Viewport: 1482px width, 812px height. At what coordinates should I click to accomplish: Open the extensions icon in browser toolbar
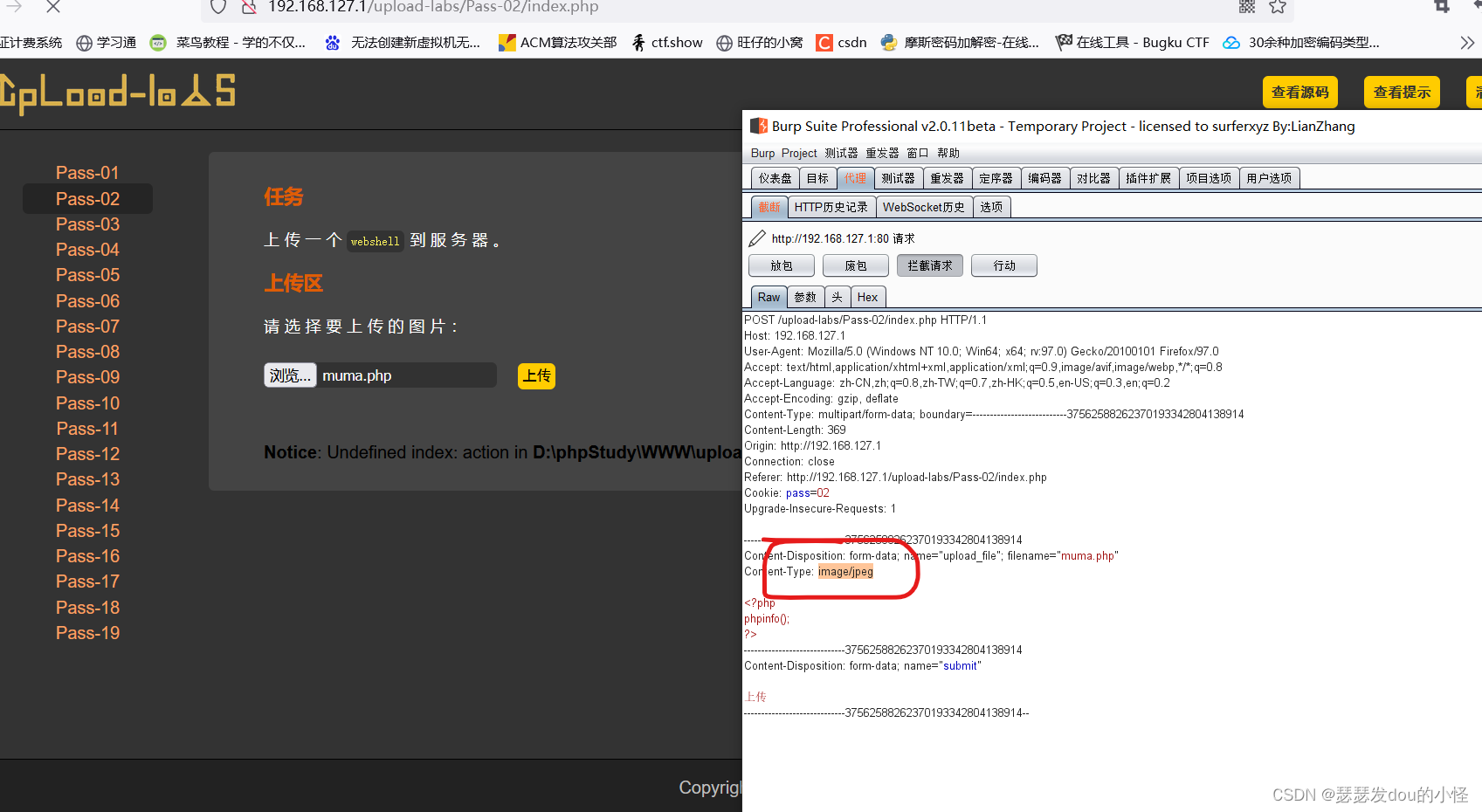pos(1442,5)
